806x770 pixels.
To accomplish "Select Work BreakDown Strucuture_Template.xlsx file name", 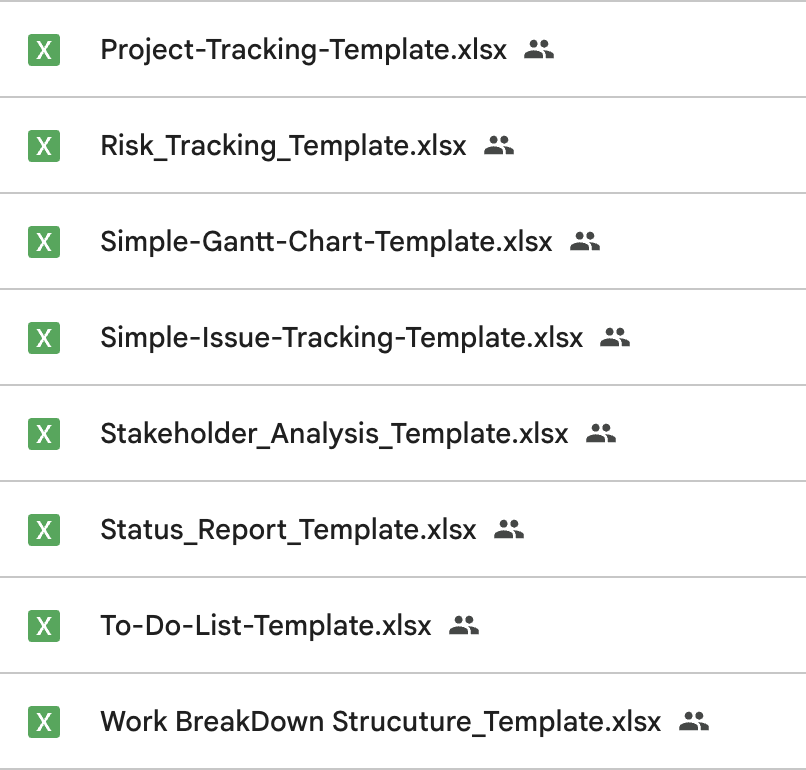I will 380,722.
